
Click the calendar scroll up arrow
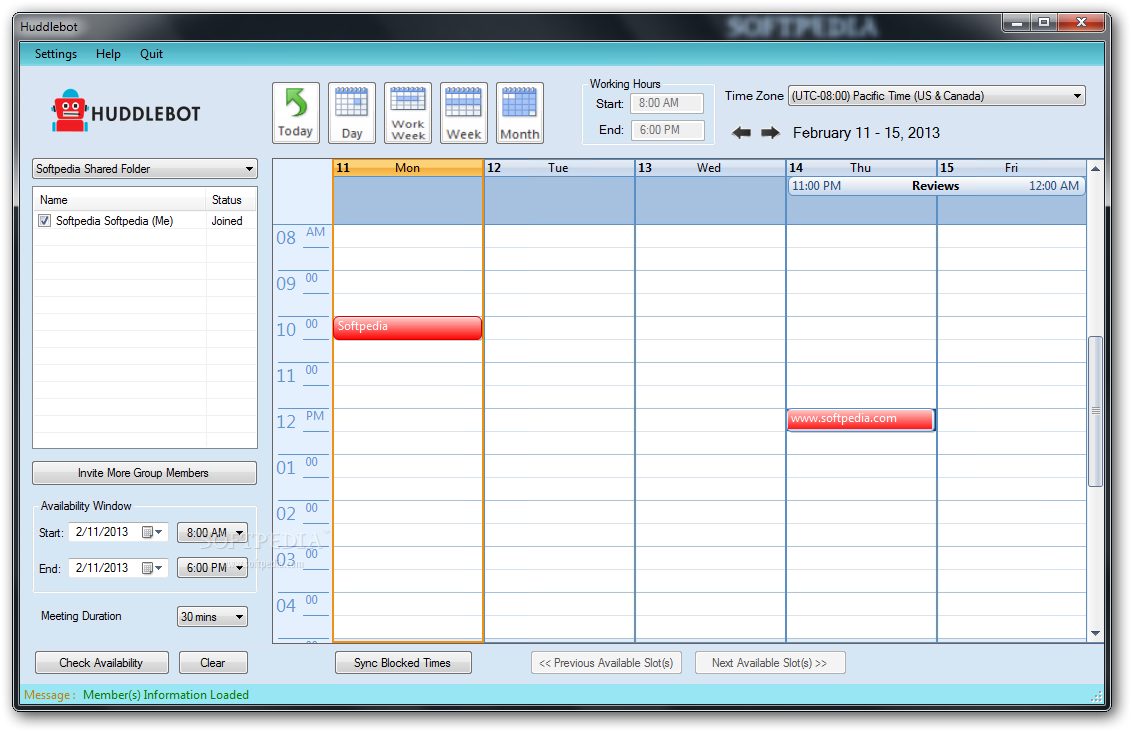1095,169
